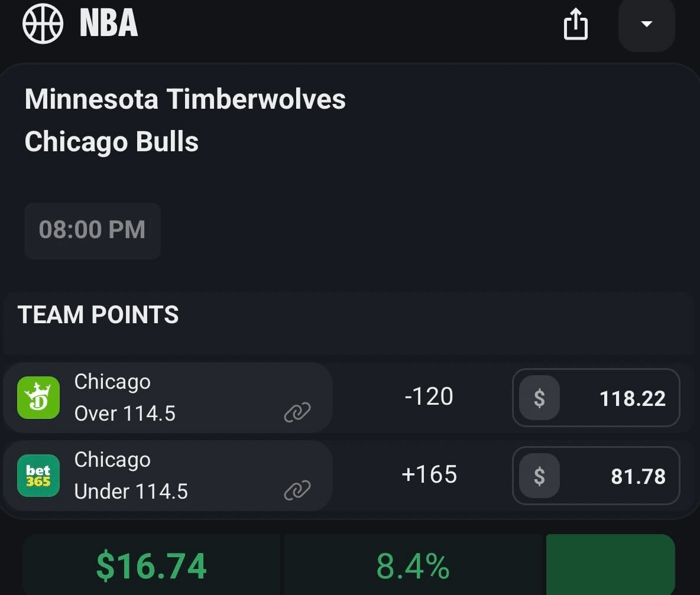This screenshot has width=700, height=595.
Task: Tap the $16.74 profit amount
Action: 151,566
